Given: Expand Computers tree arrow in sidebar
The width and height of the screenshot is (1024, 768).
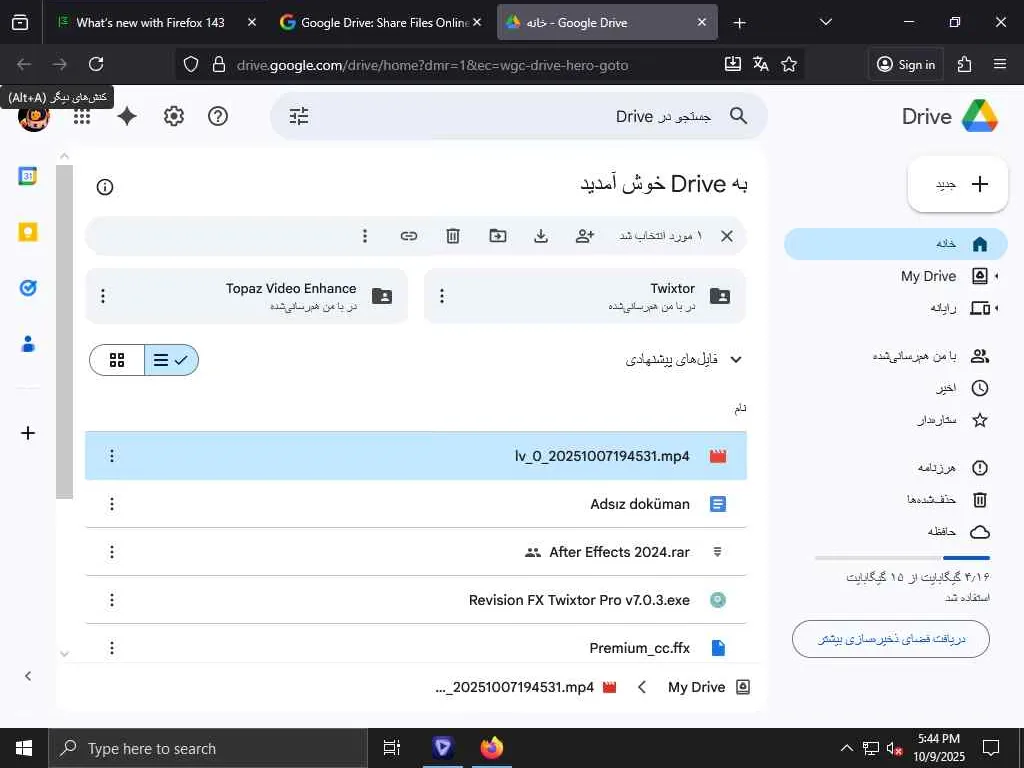Looking at the screenshot, I should pyautogui.click(x=997, y=308).
